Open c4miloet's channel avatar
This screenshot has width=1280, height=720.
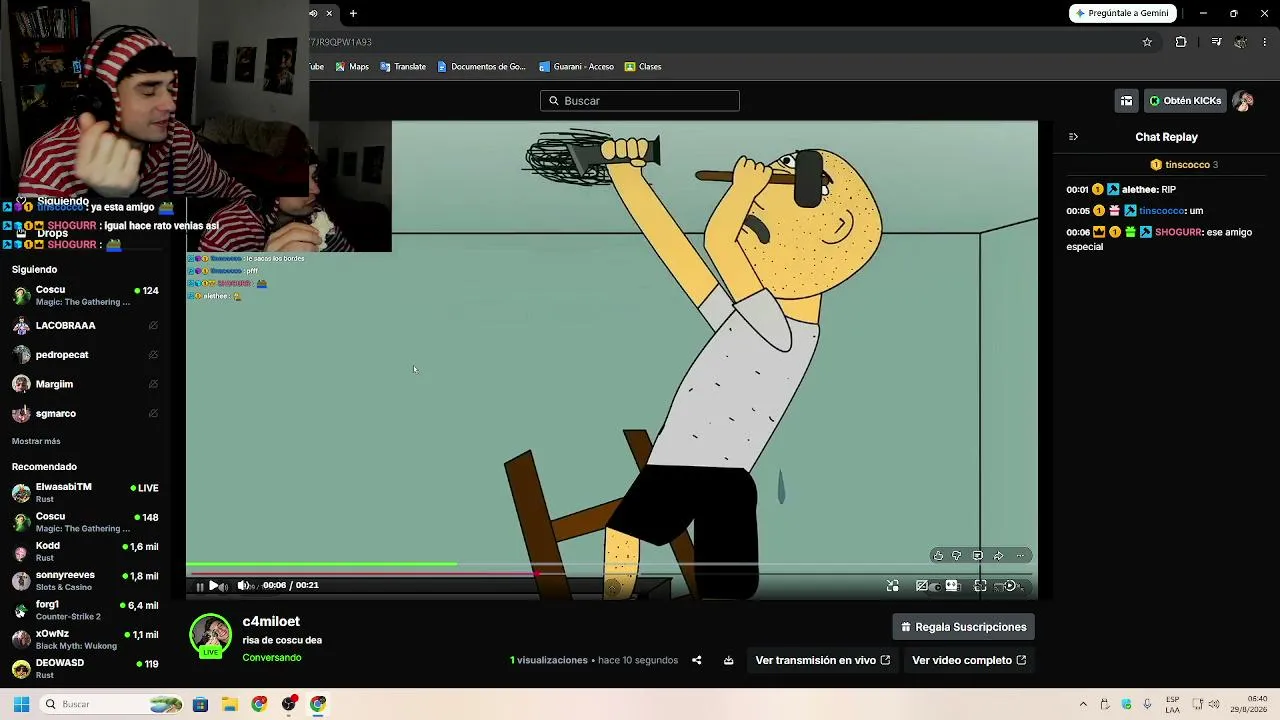pyautogui.click(x=211, y=636)
